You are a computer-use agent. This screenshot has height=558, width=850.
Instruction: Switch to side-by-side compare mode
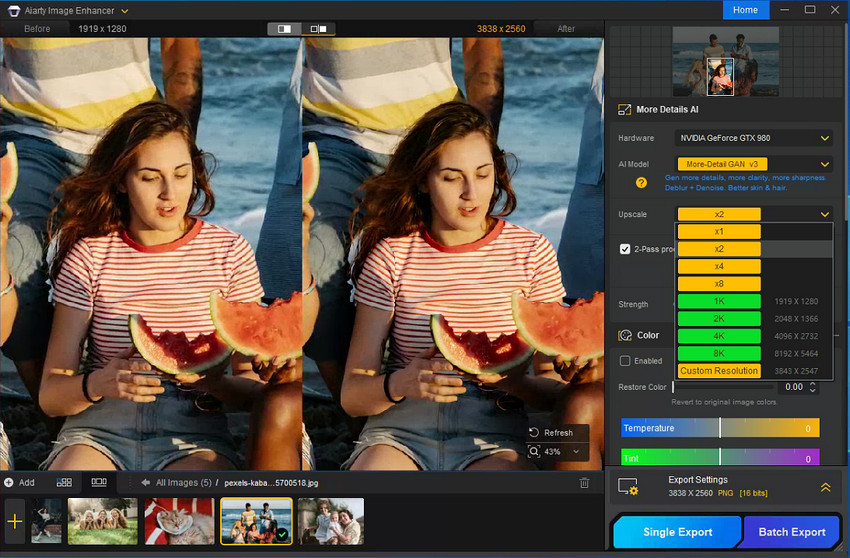click(318, 29)
